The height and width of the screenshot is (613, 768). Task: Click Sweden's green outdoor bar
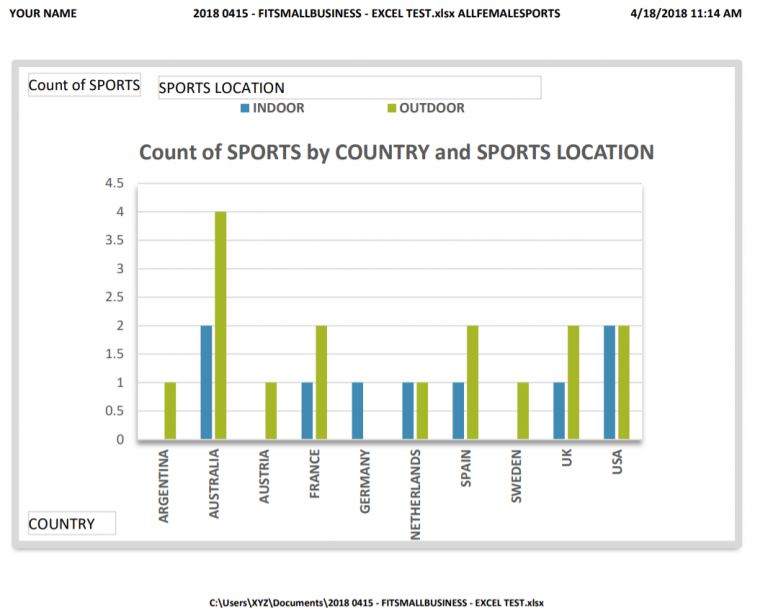click(522, 411)
